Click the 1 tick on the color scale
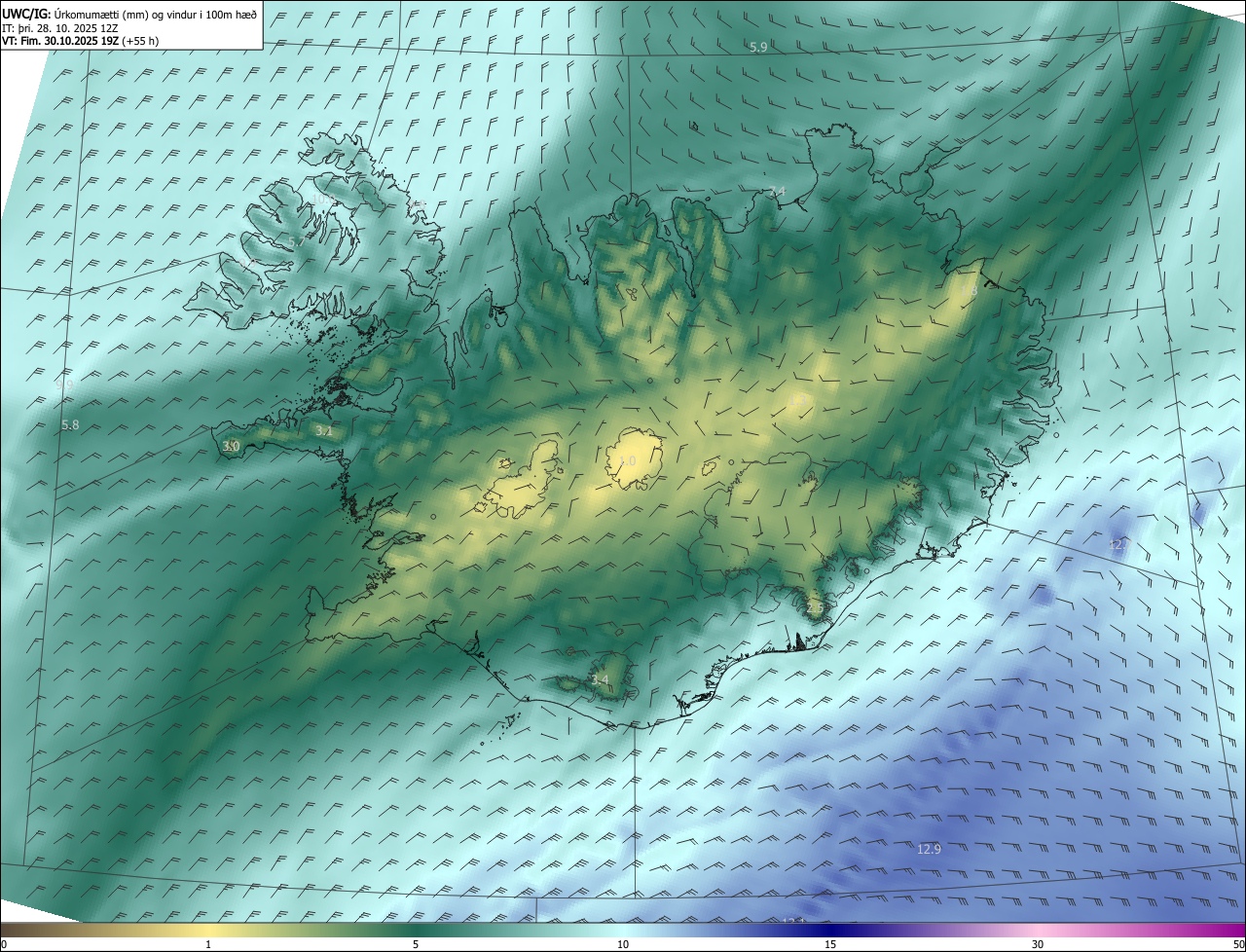This screenshot has width=1246, height=952. coord(208,944)
